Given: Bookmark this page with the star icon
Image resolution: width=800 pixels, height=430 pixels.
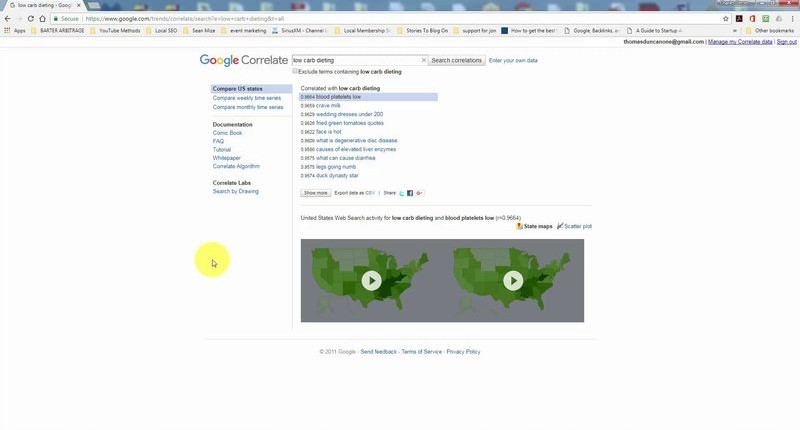Looking at the screenshot, I should [725, 18].
